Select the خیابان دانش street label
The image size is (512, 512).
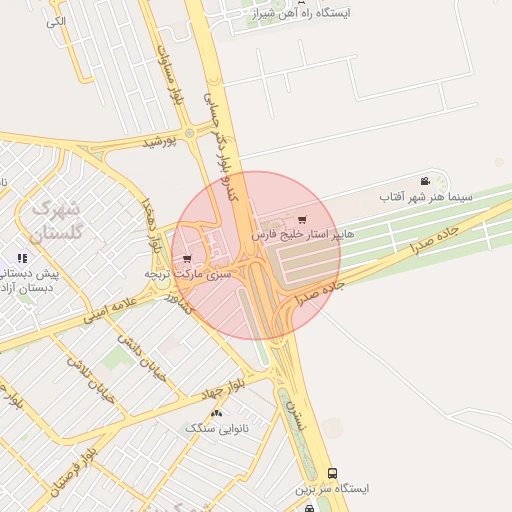[x=141, y=358]
